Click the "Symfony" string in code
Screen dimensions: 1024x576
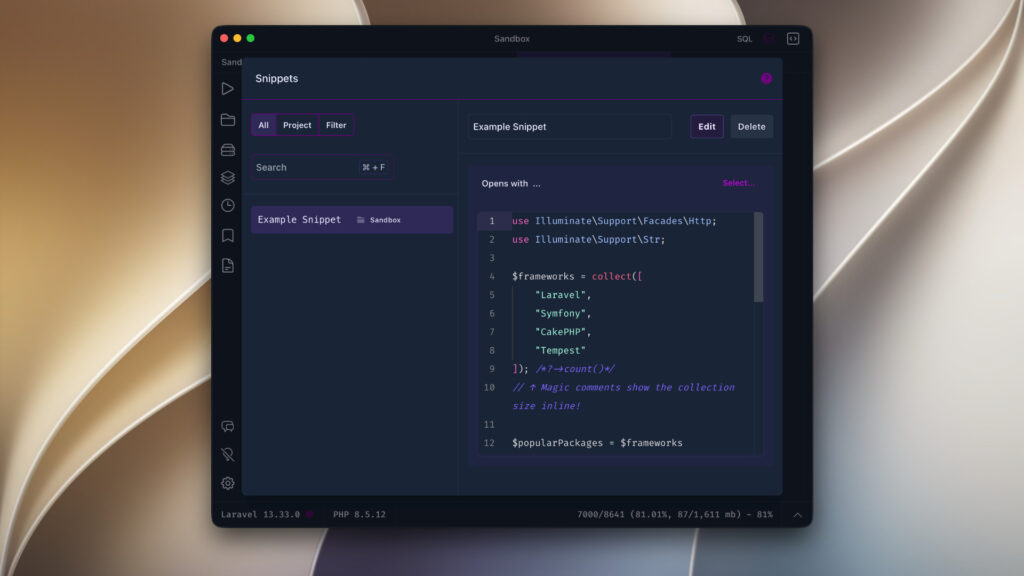point(562,313)
